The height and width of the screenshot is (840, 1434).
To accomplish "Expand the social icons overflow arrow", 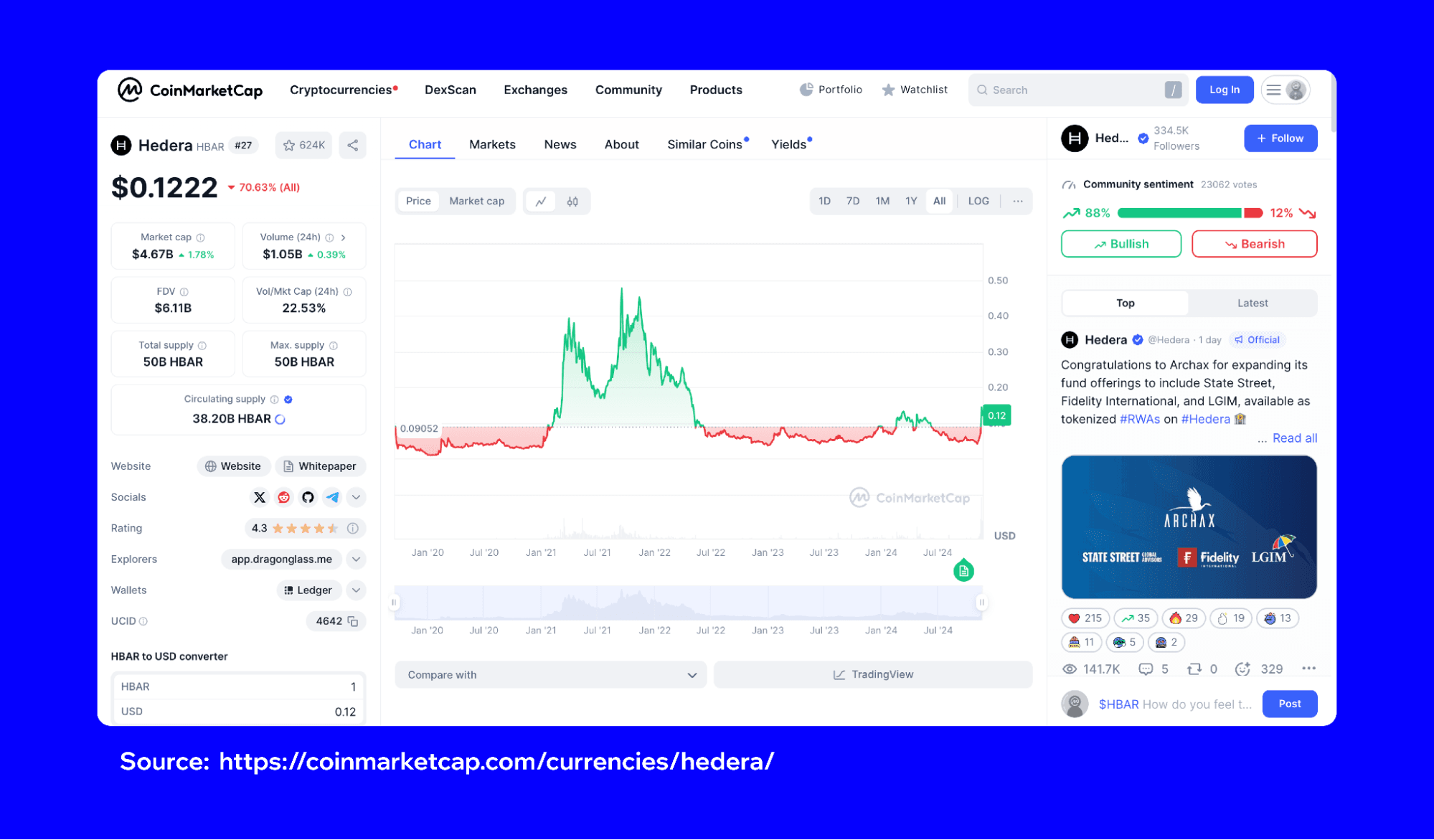I will pyautogui.click(x=356, y=497).
